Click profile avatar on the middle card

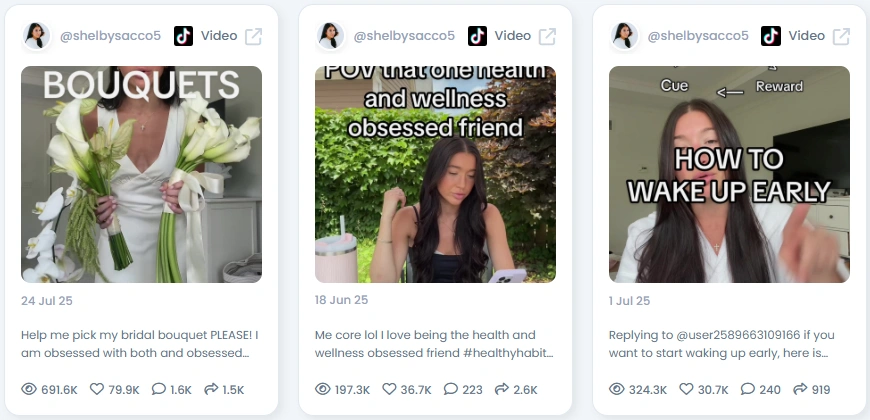tap(330, 36)
